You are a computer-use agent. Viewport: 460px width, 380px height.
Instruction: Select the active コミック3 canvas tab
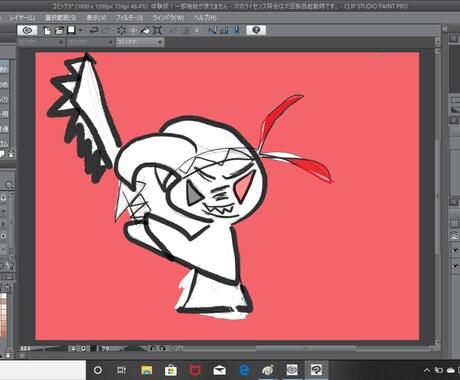coord(140,42)
